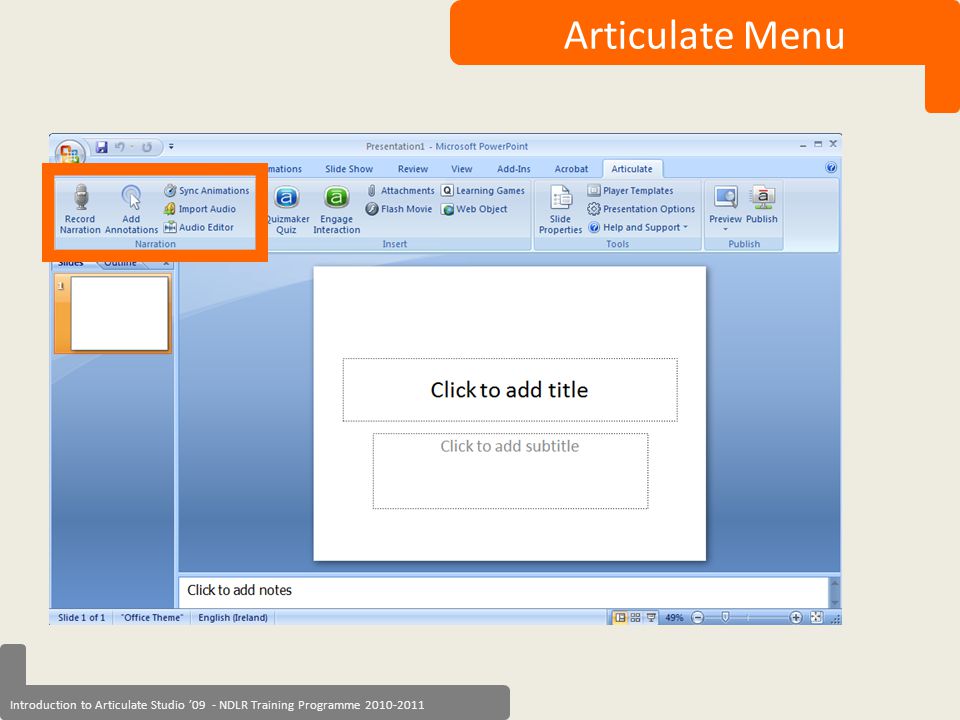
Task: Choose Import Audio
Action: pos(200,209)
